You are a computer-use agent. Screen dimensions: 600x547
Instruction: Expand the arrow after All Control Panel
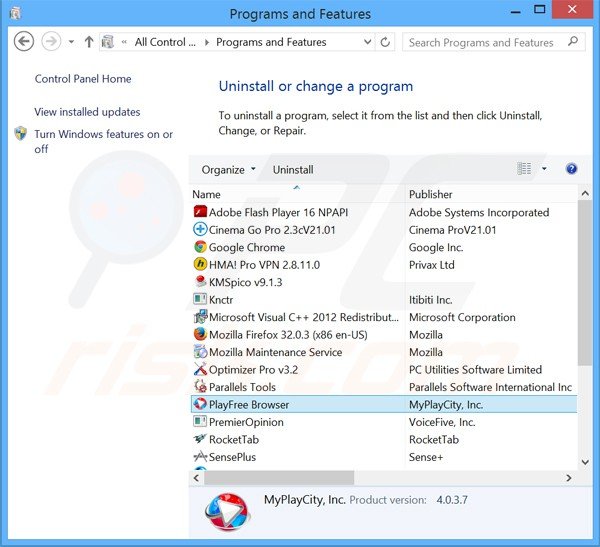(207, 42)
